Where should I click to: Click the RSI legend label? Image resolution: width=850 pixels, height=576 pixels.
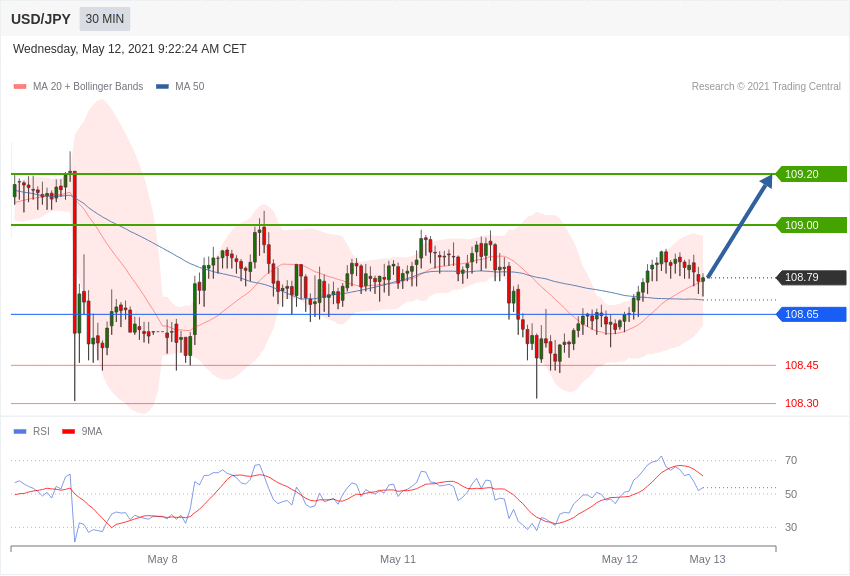[x=41, y=431]
